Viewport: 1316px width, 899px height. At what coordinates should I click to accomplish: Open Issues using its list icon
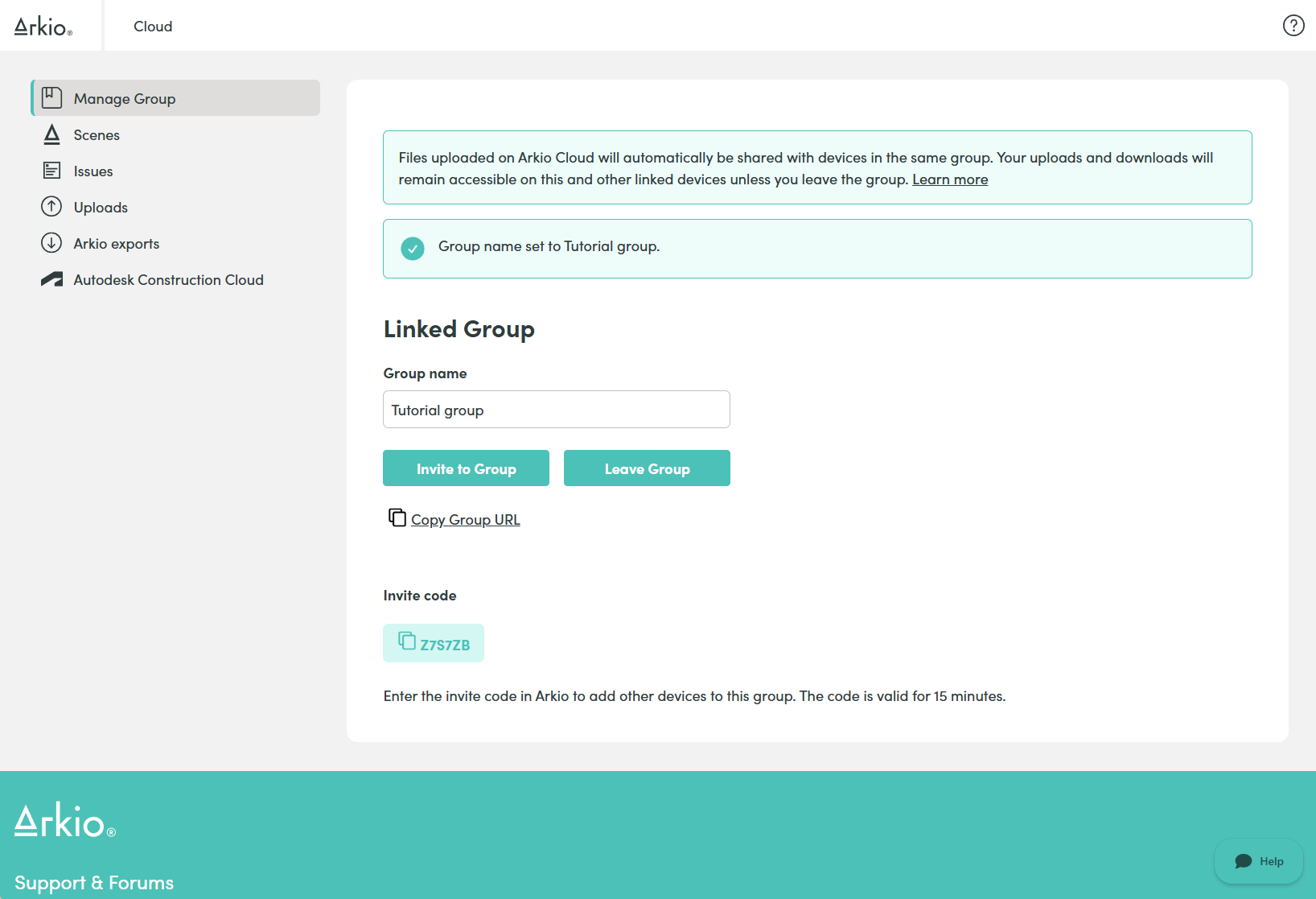point(51,170)
